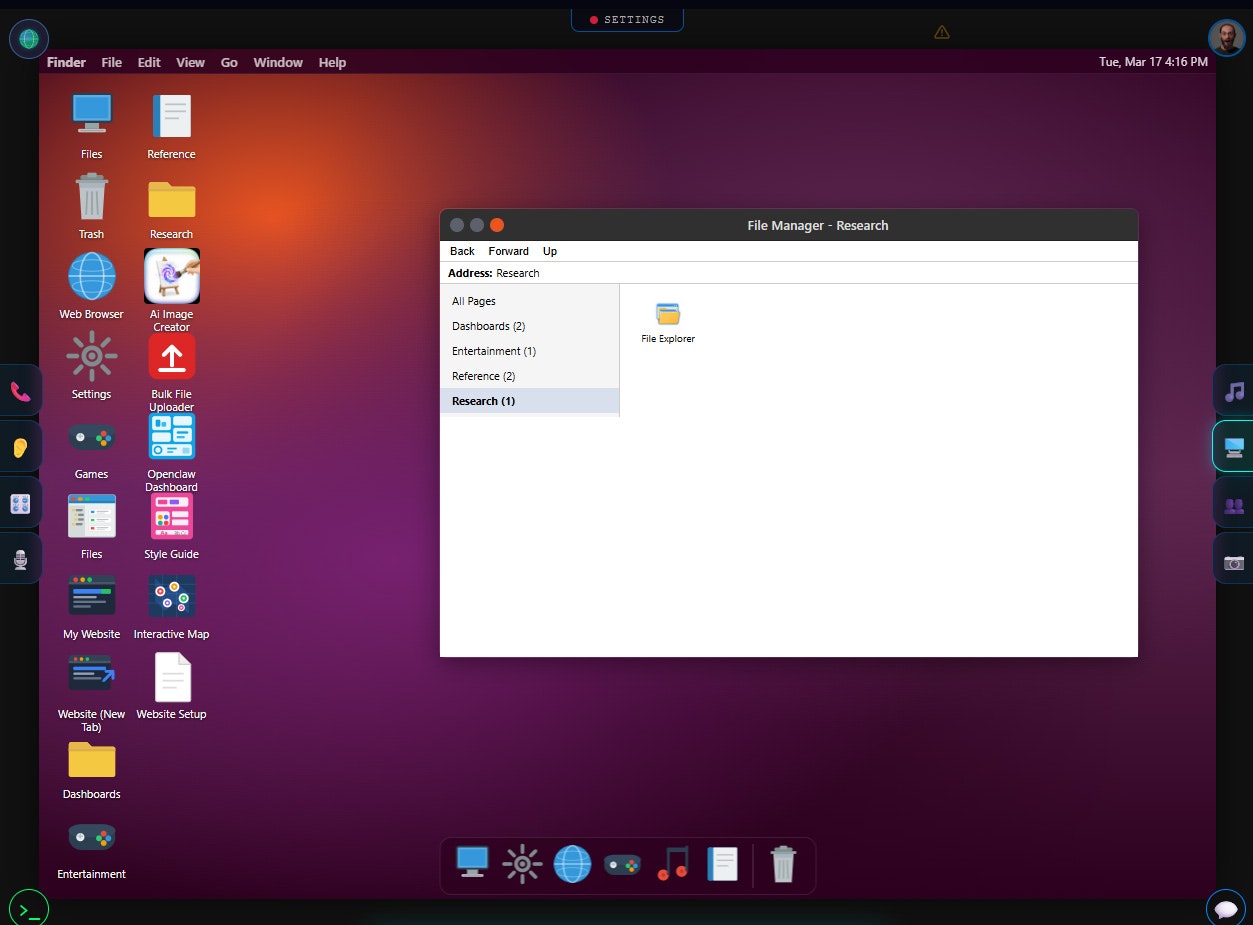The image size is (1253, 925).
Task: Click the people icon on right sidebar
Action: (x=1234, y=503)
